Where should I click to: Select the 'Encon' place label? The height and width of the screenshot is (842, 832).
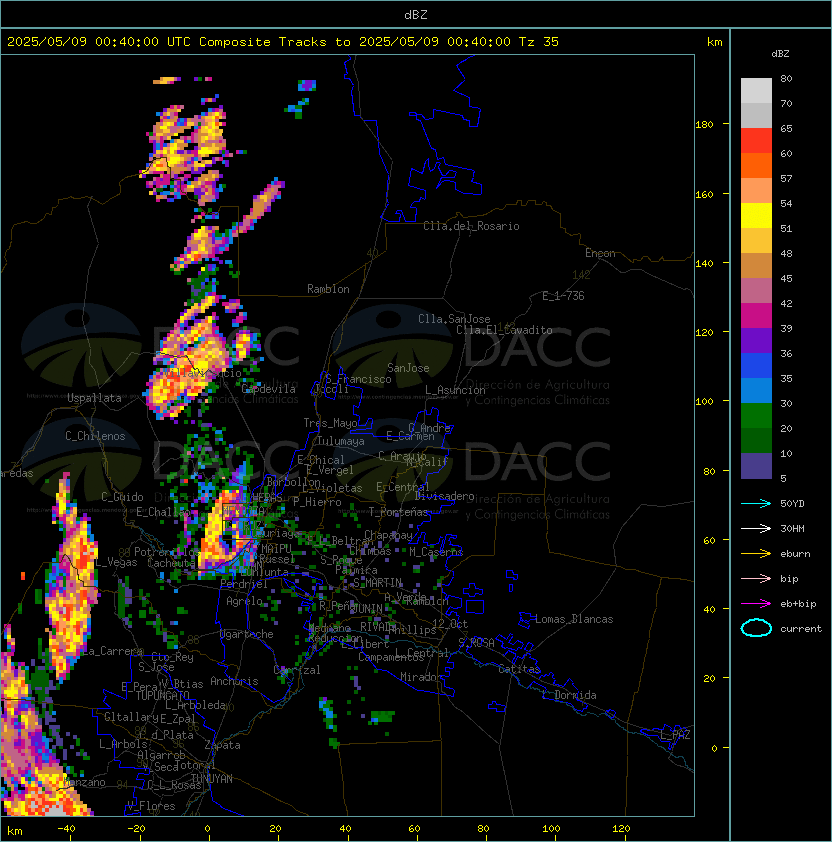coord(600,253)
